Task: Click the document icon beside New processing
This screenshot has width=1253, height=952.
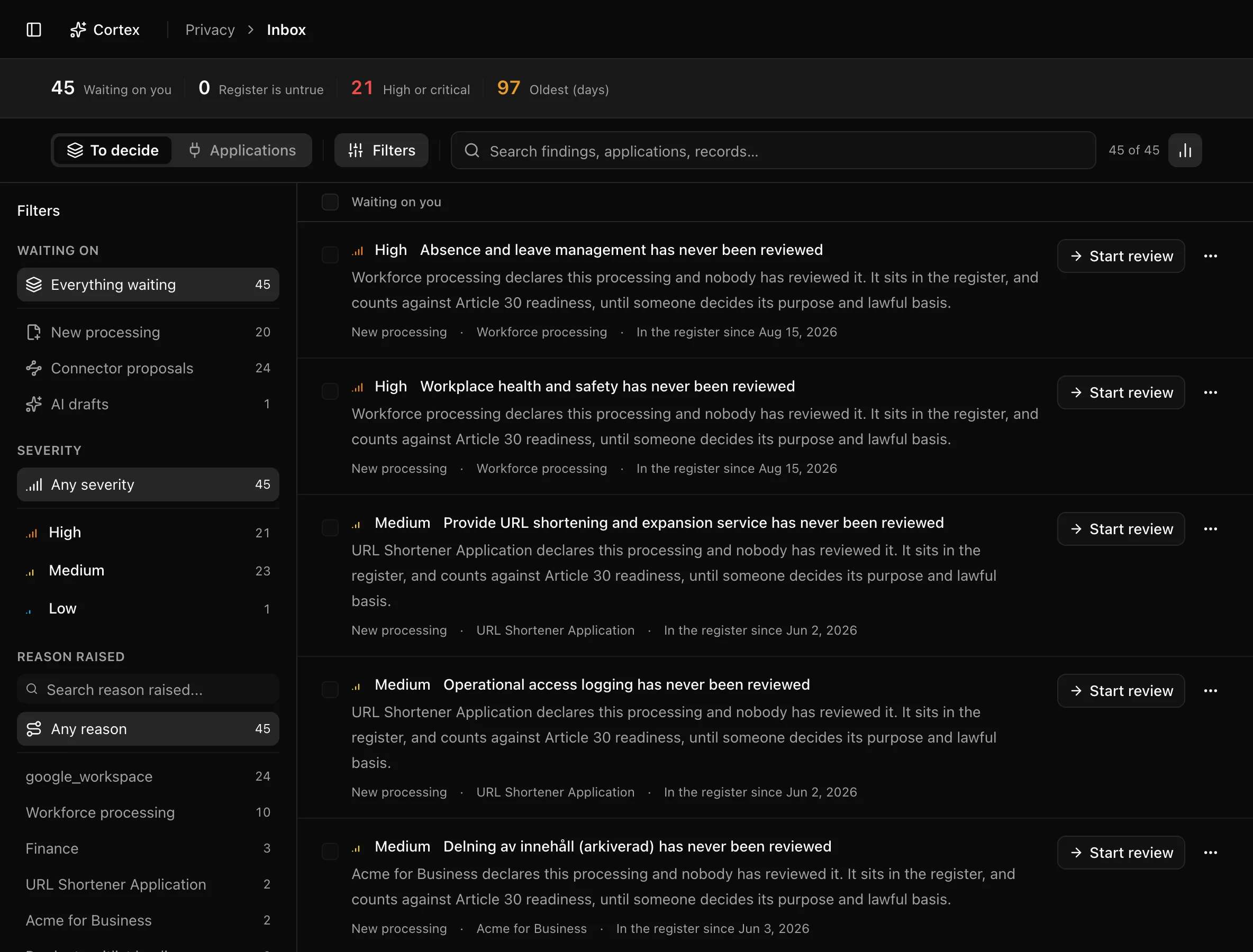Action: (x=34, y=332)
